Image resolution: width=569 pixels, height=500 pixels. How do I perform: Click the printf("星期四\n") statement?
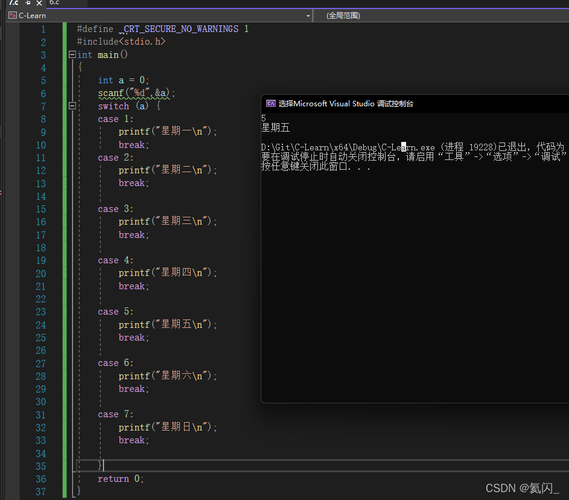point(168,272)
